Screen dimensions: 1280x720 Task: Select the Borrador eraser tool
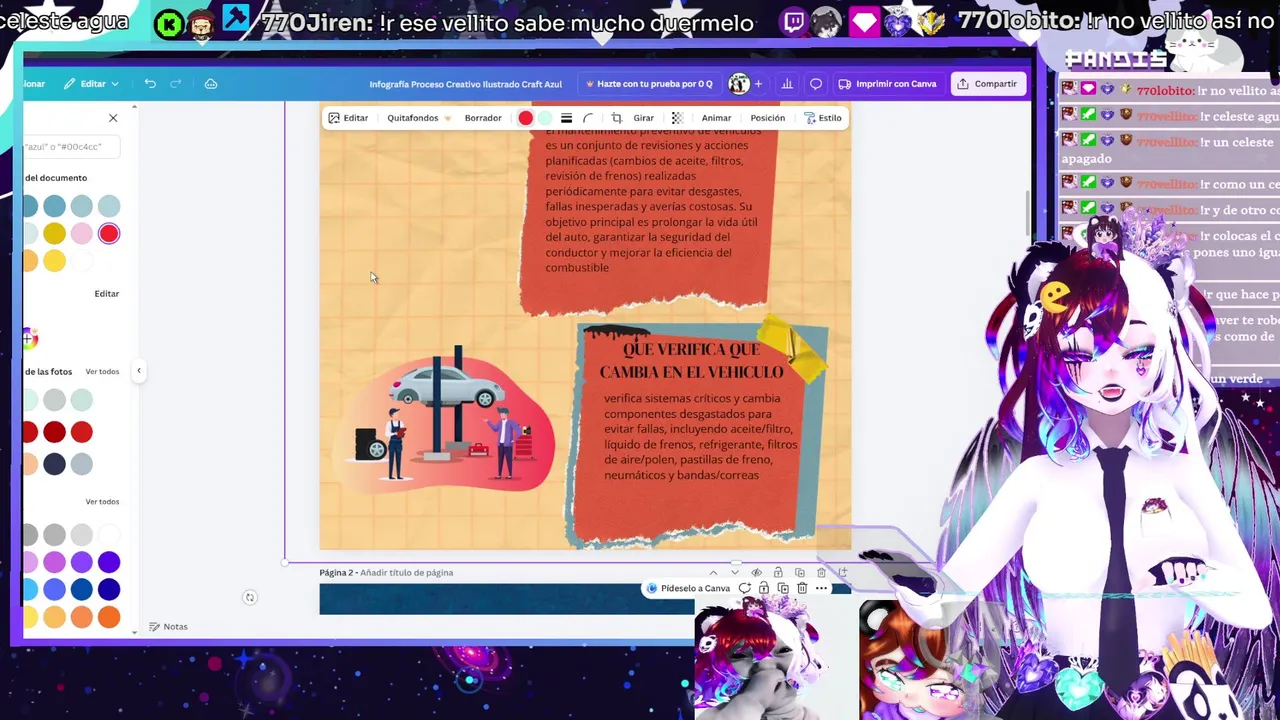point(483,118)
